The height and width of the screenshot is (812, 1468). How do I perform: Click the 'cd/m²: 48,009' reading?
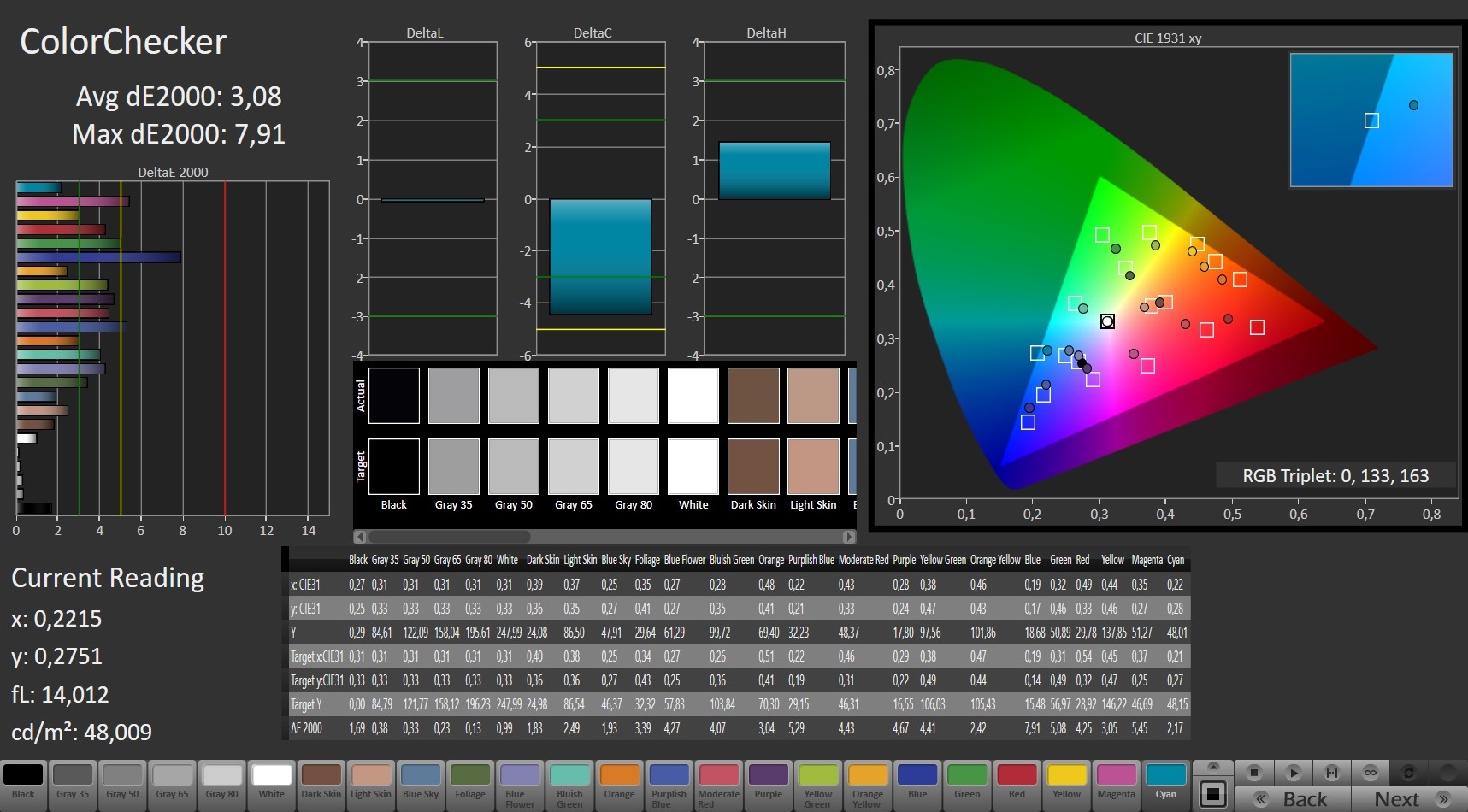click(x=81, y=733)
